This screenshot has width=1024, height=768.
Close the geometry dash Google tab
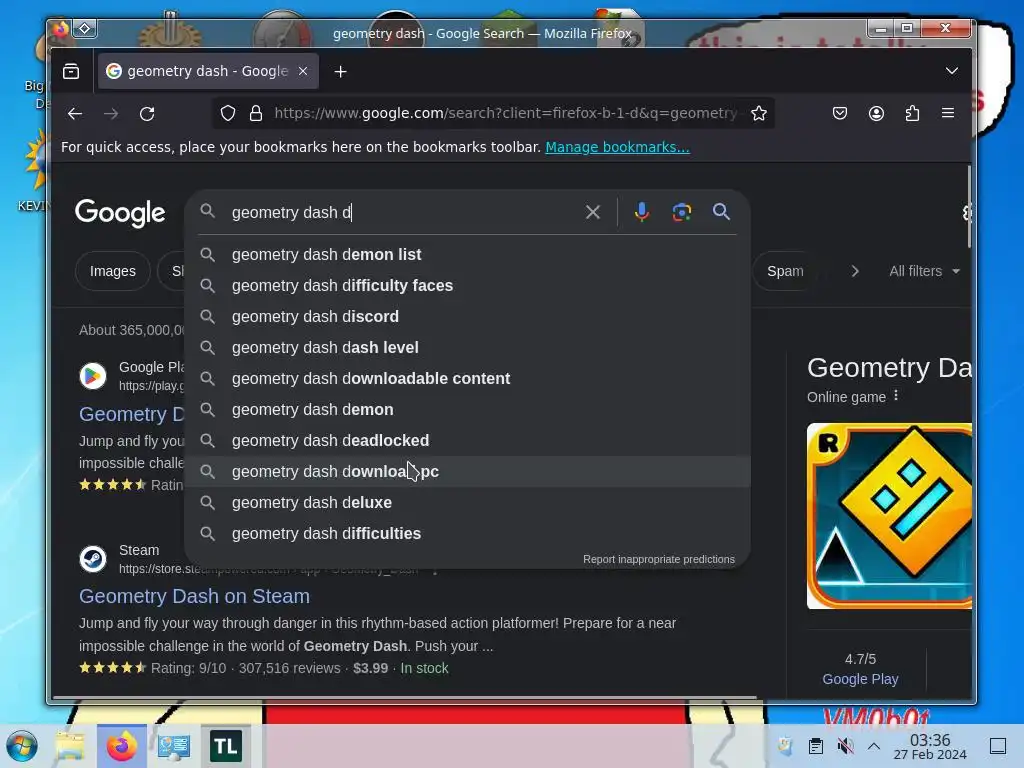[x=303, y=71]
